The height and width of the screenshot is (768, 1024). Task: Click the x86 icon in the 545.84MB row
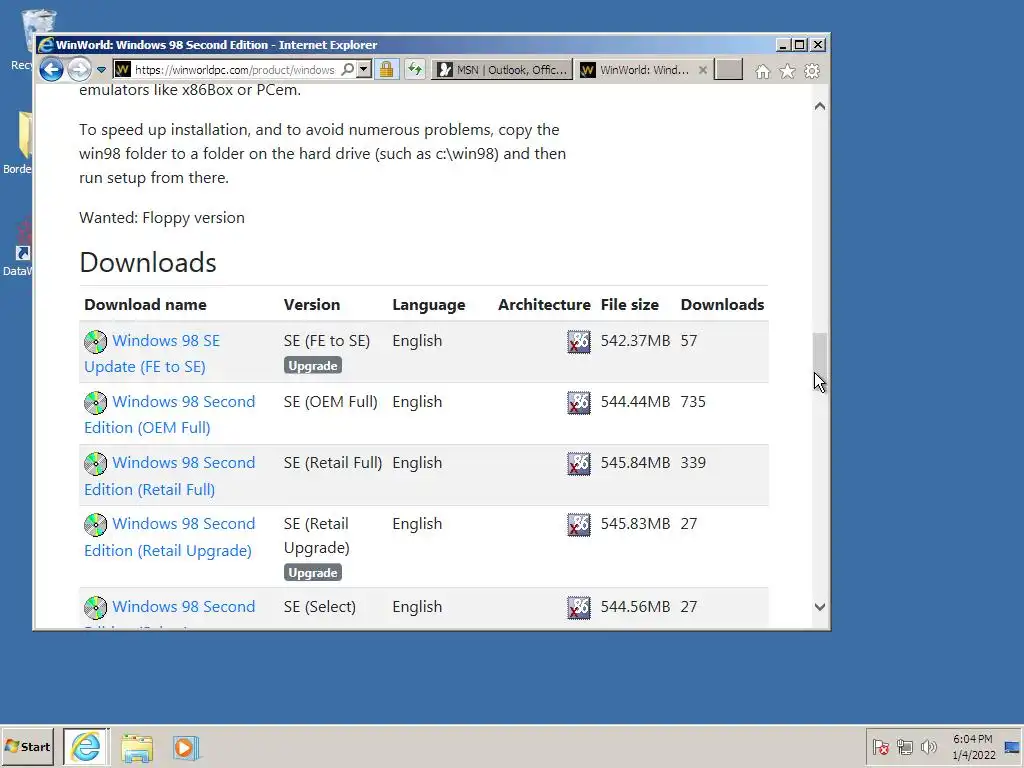point(579,464)
